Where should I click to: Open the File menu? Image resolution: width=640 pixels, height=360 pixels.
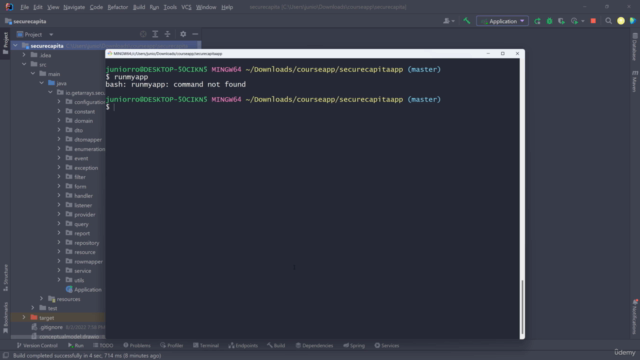click(x=24, y=7)
